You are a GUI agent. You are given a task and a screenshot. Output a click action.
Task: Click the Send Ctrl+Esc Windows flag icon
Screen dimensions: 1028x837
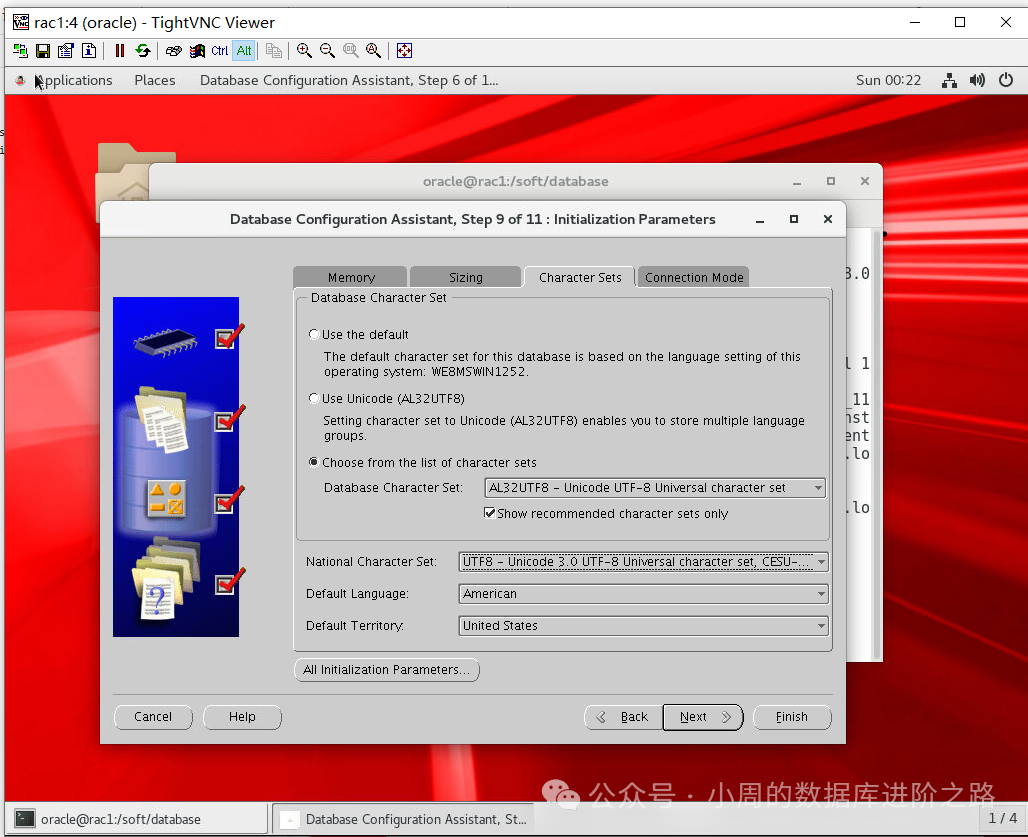(x=197, y=50)
